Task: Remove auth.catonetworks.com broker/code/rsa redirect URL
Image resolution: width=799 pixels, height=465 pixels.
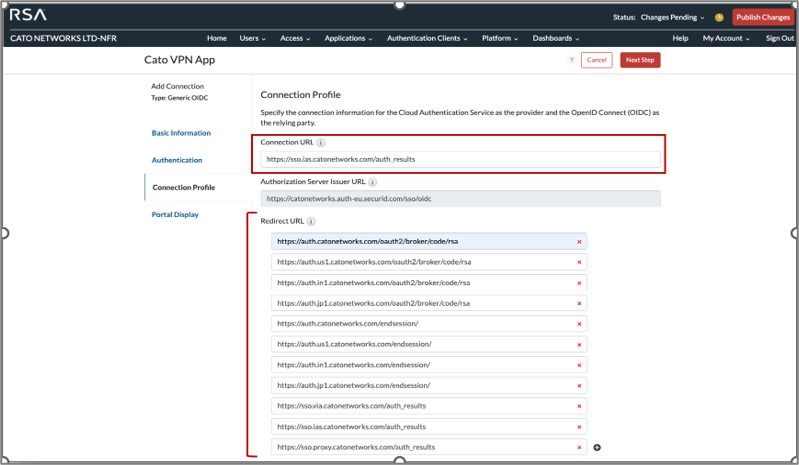Action: tap(579, 242)
